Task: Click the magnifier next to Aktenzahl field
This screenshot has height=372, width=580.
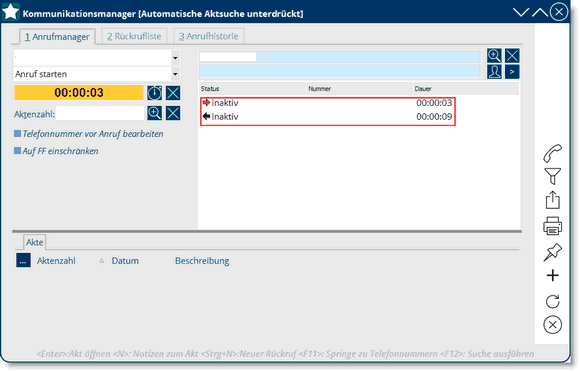Action: pos(154,113)
